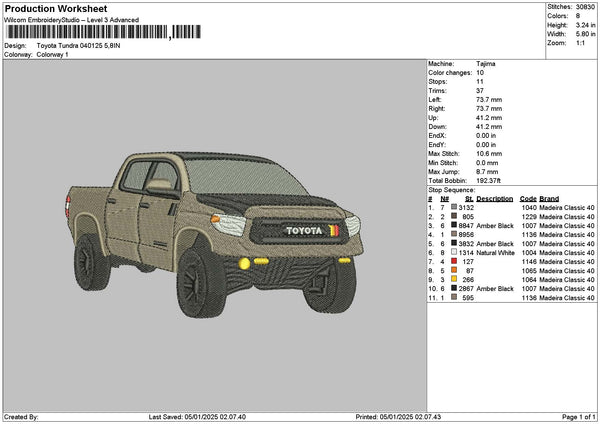Select the Amber Black swatch in stop 3
This screenshot has height=424, width=600.
click(x=454, y=225)
